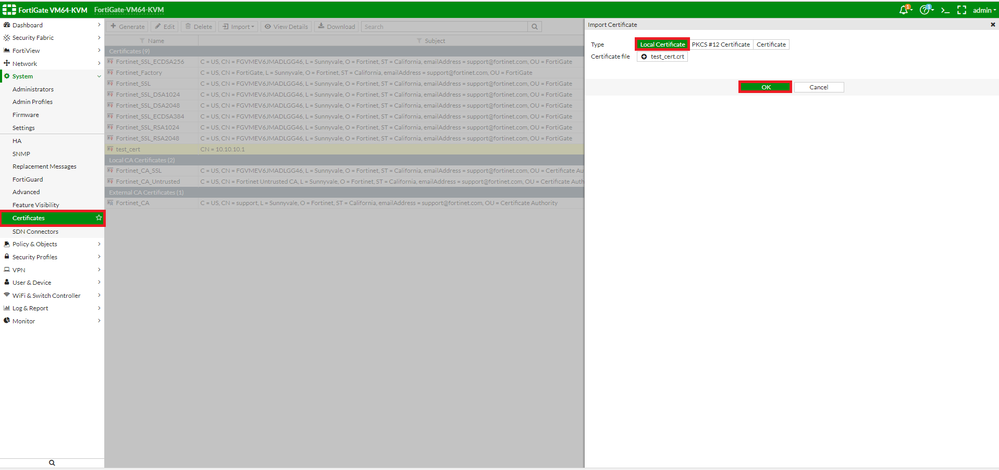
Task: Click the Edit toolbar button
Action: coord(164,27)
